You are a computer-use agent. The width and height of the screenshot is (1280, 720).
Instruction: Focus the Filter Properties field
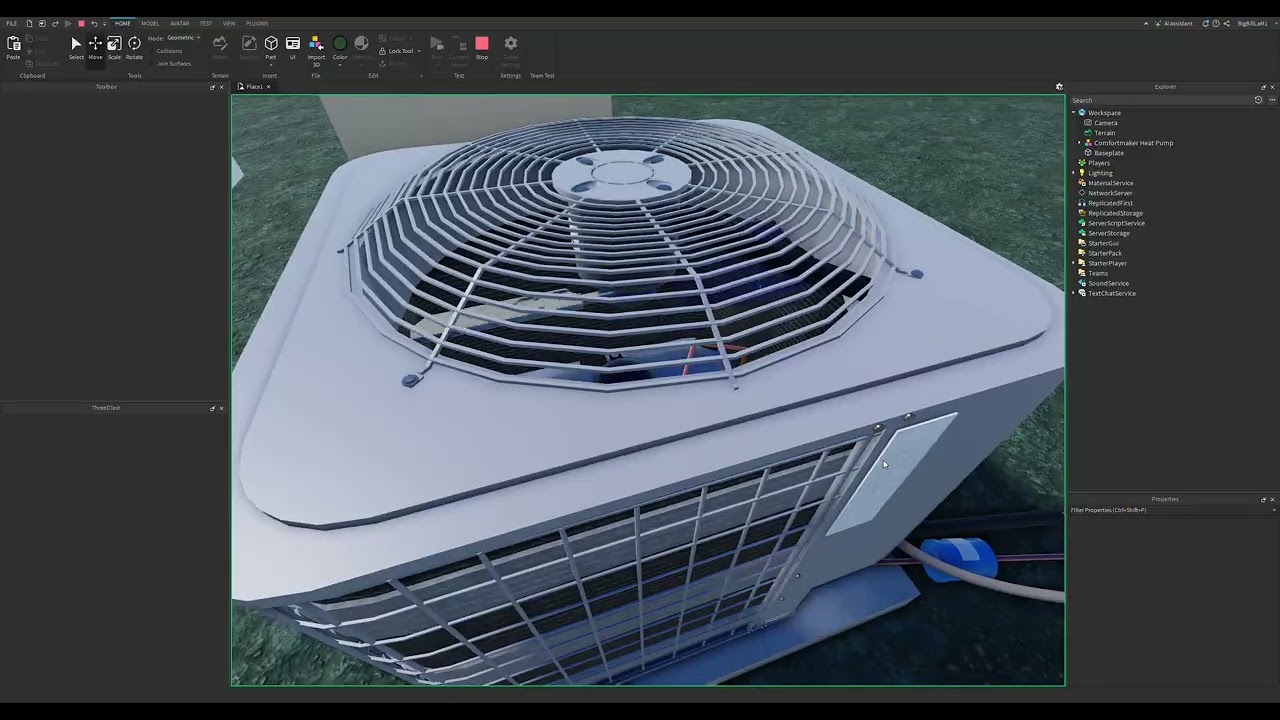click(1170, 510)
